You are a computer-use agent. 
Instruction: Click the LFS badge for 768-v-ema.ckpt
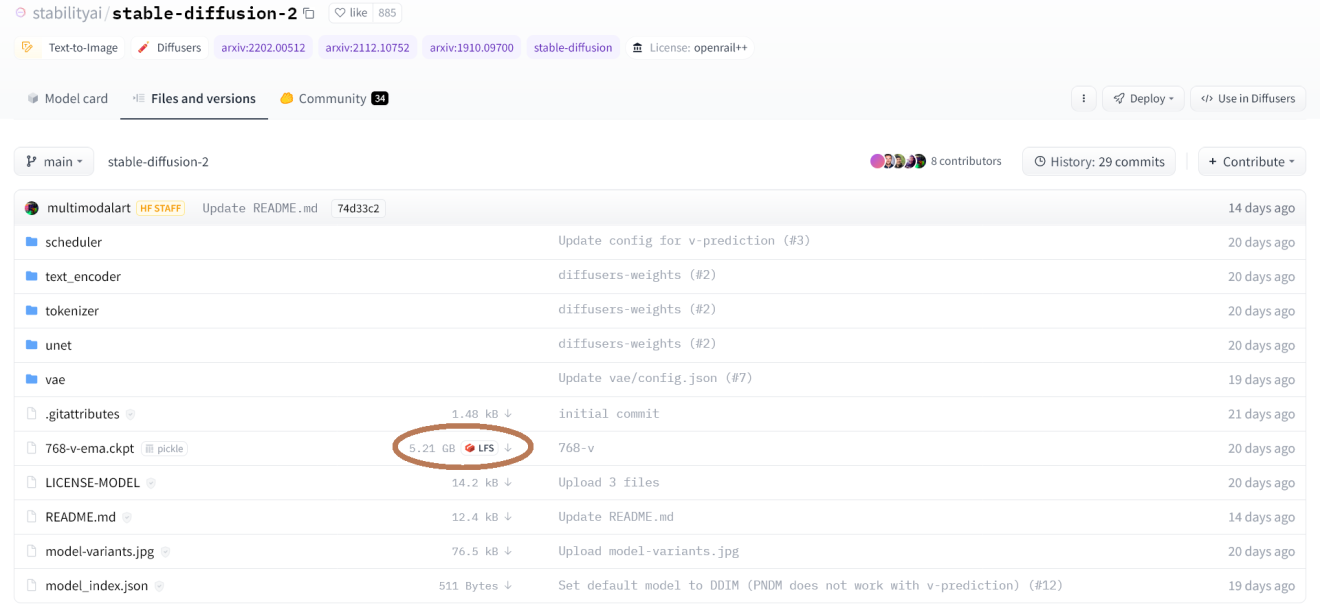click(x=480, y=448)
